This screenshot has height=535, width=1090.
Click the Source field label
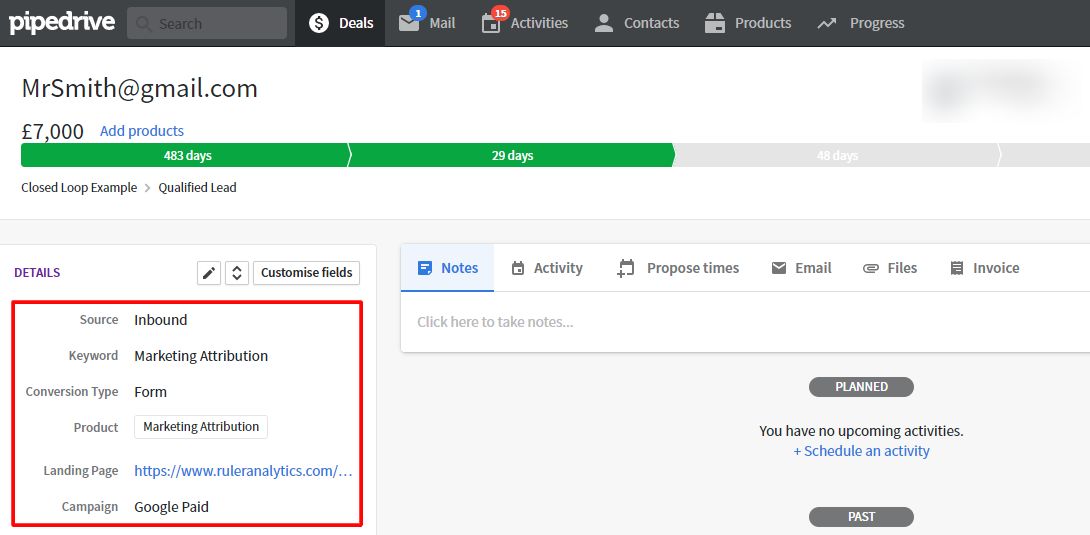click(99, 320)
